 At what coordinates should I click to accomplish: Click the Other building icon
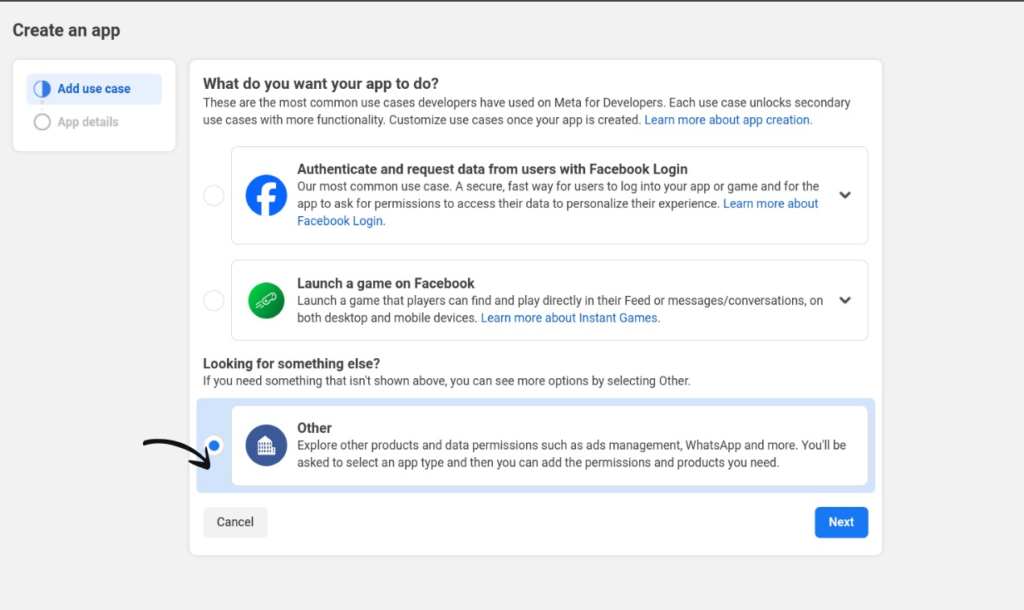(x=266, y=445)
